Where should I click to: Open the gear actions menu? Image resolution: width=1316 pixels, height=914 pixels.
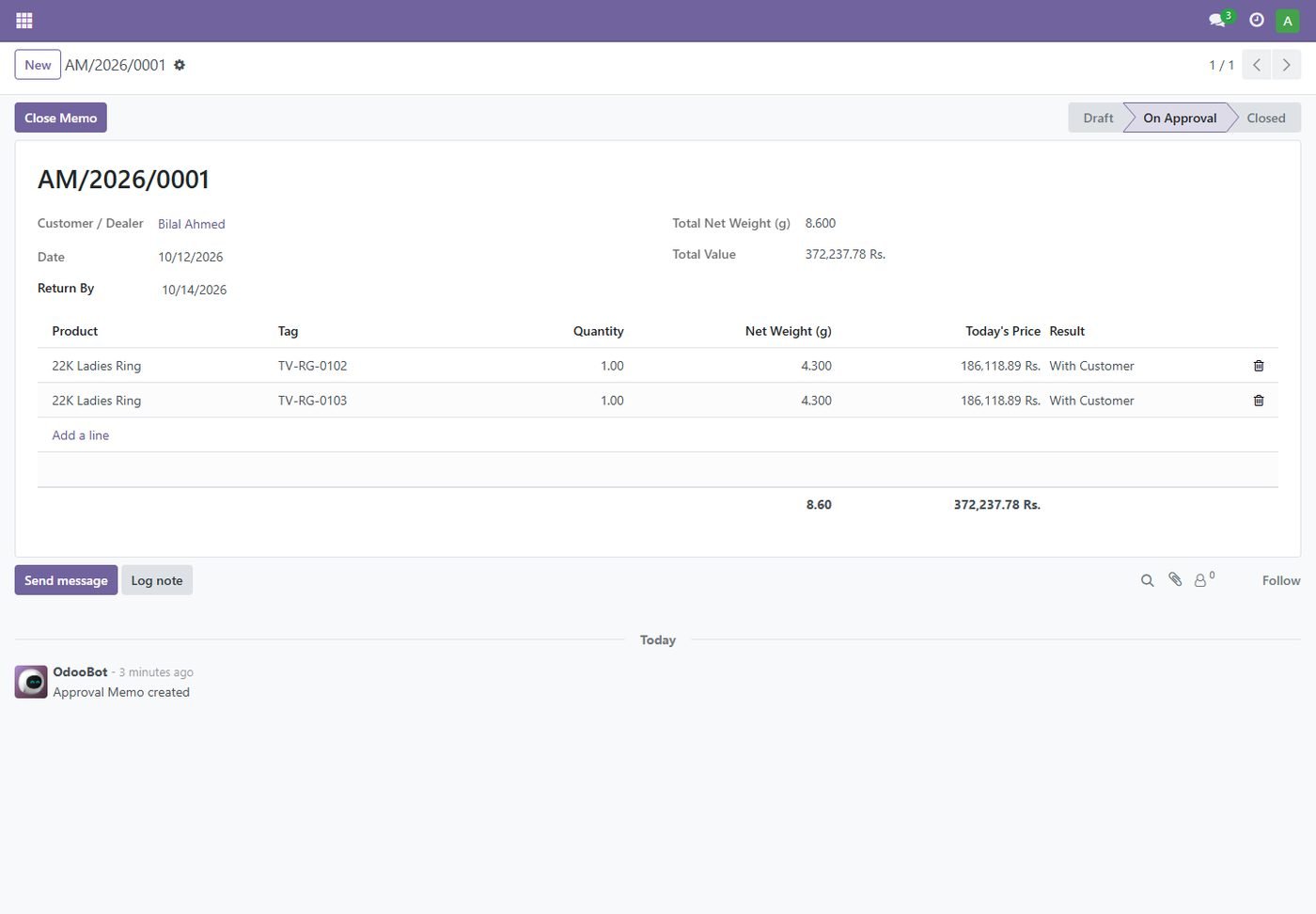[x=180, y=65]
